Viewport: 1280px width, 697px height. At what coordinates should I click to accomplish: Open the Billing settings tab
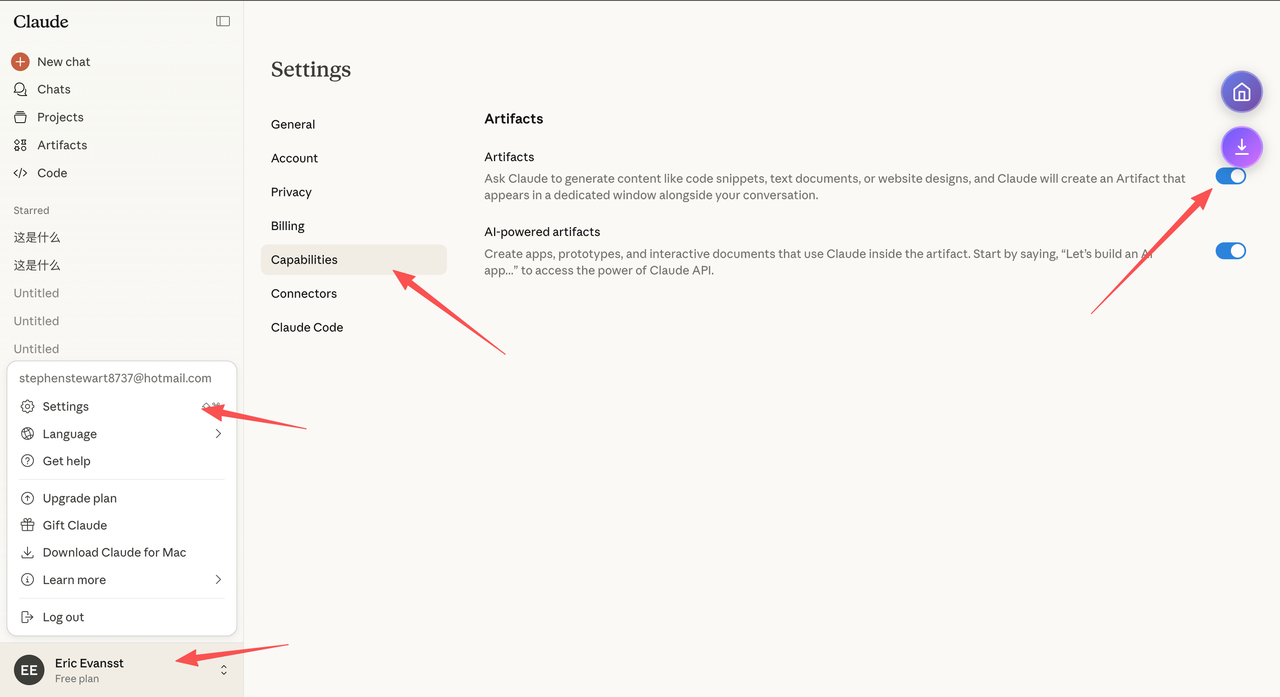pyautogui.click(x=288, y=226)
